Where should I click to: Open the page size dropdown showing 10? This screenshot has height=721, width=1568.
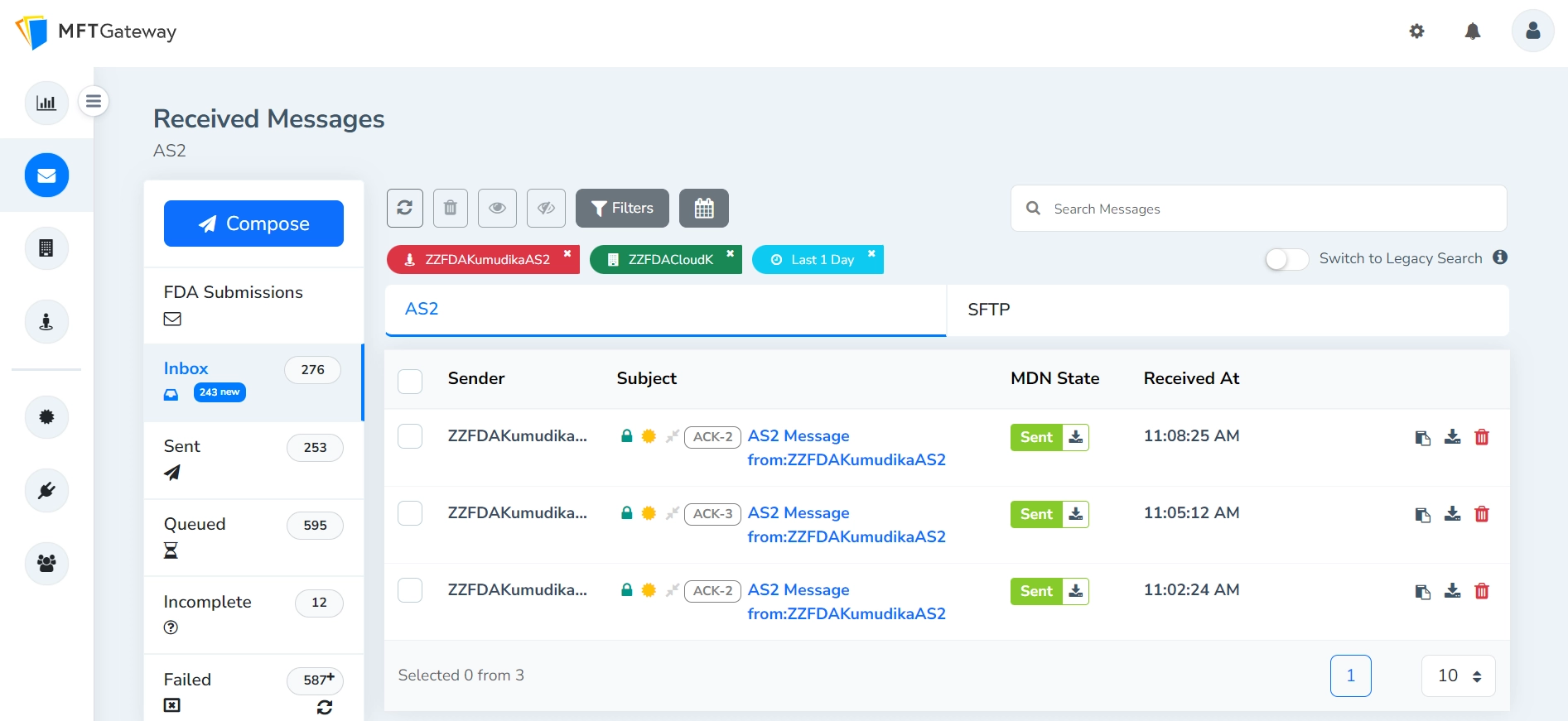coord(1458,675)
